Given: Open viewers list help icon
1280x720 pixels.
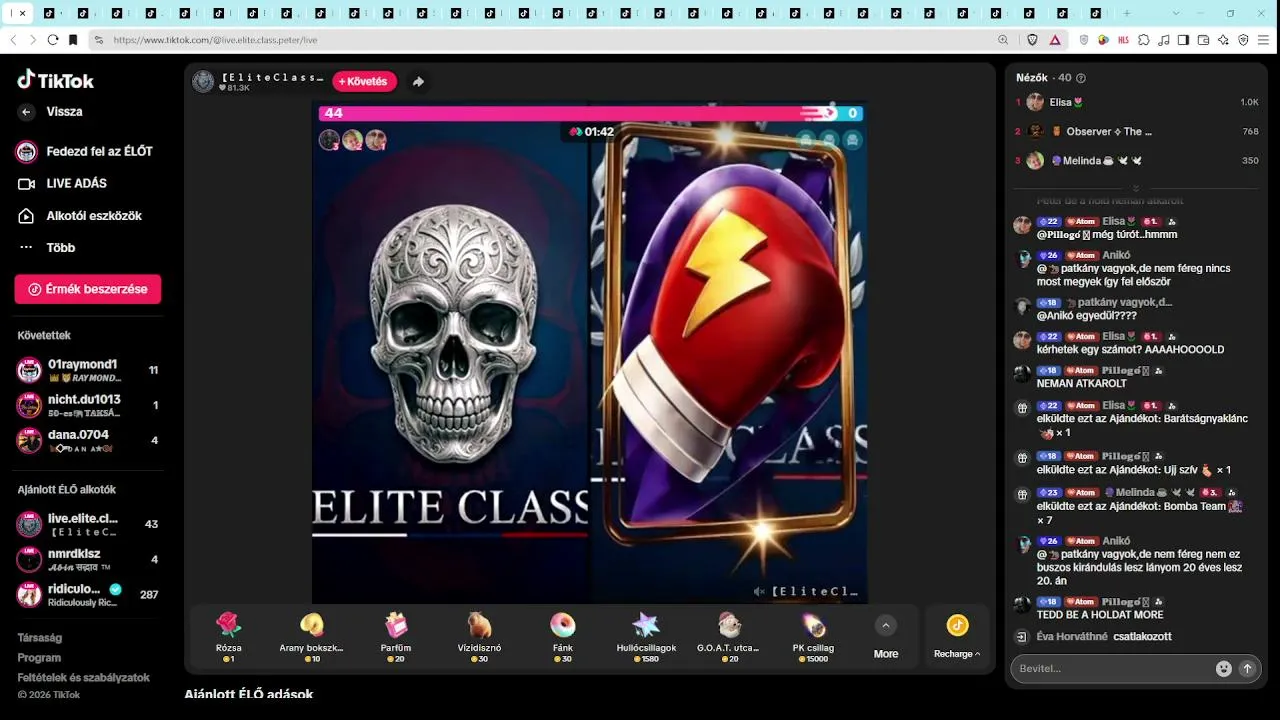Looking at the screenshot, I should coord(1081,78).
